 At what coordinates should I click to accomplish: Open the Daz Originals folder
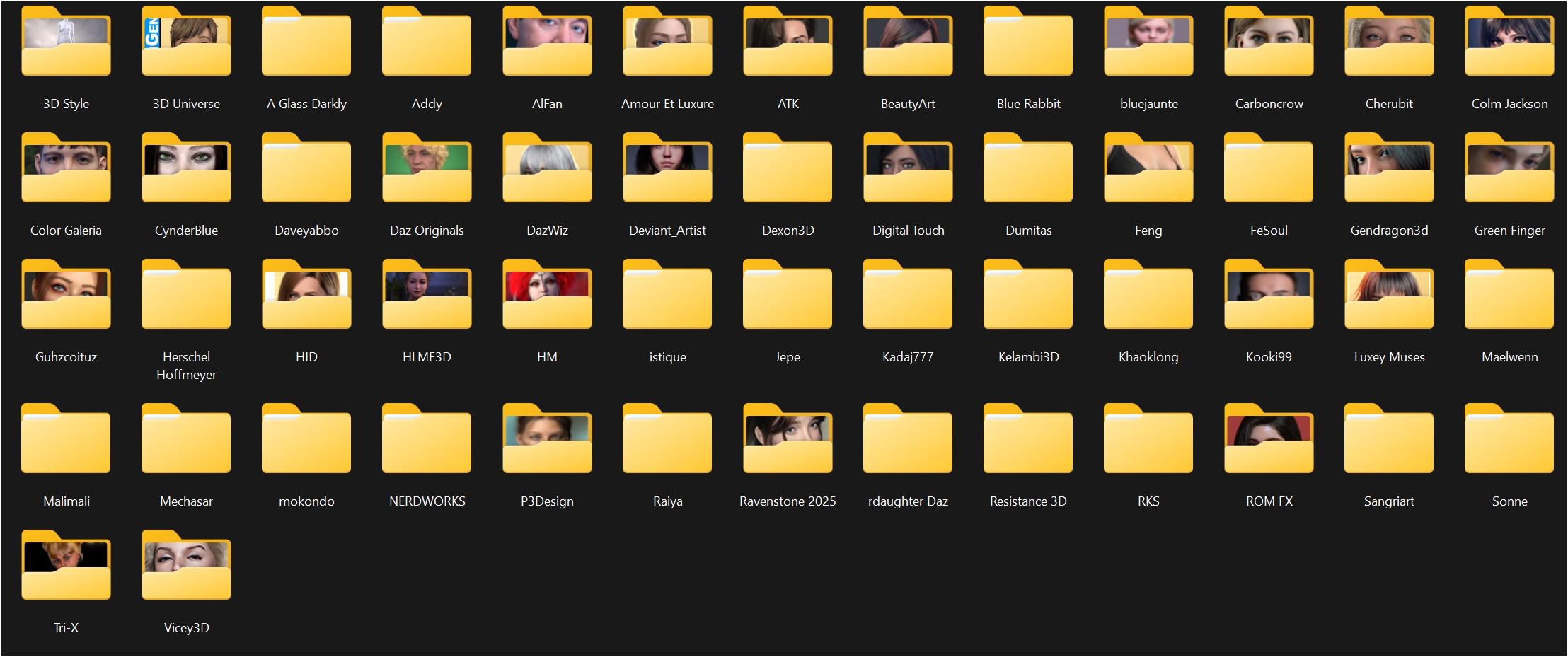click(x=427, y=168)
